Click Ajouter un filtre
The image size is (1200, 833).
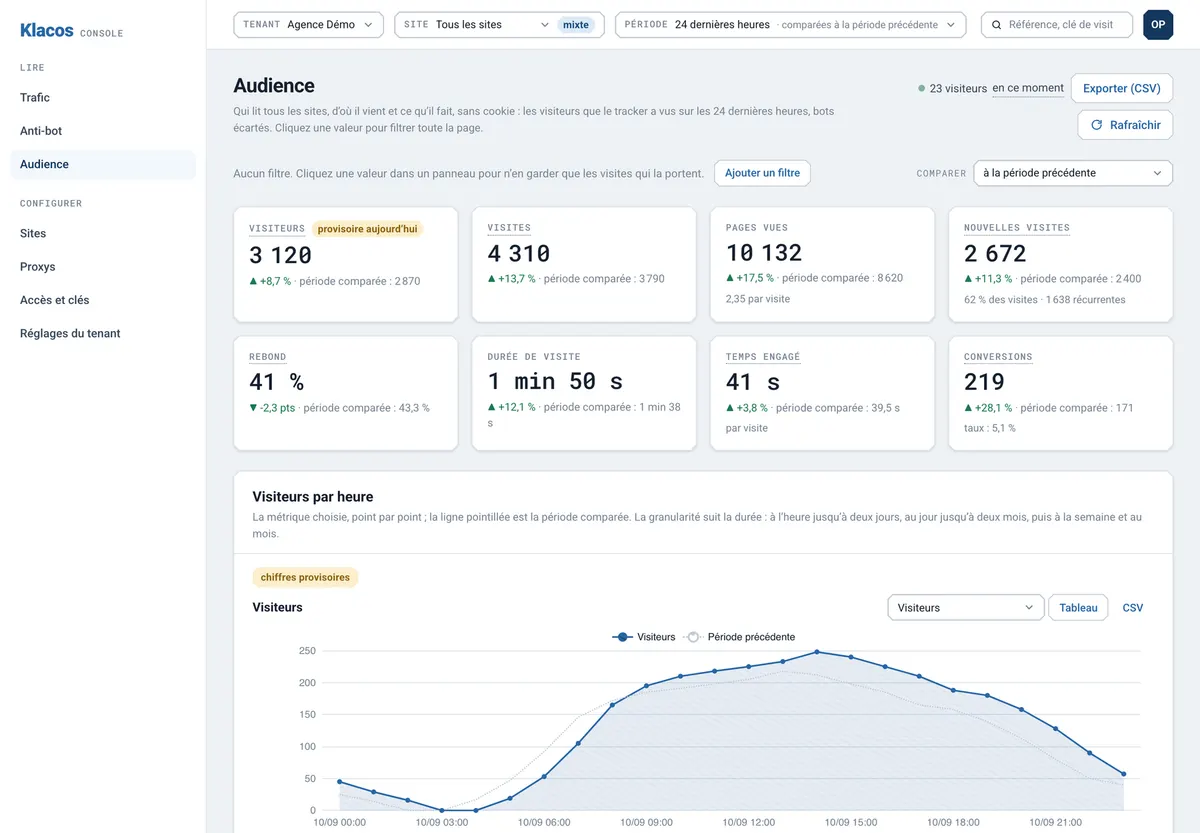tap(762, 173)
